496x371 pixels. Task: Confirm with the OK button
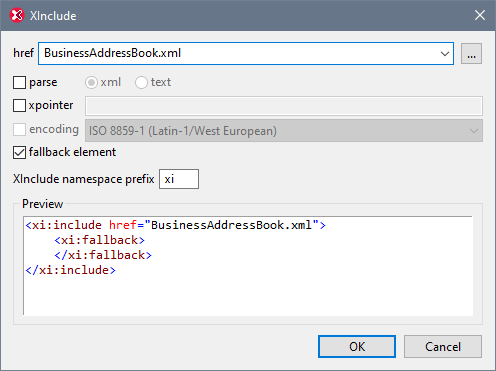(x=357, y=347)
